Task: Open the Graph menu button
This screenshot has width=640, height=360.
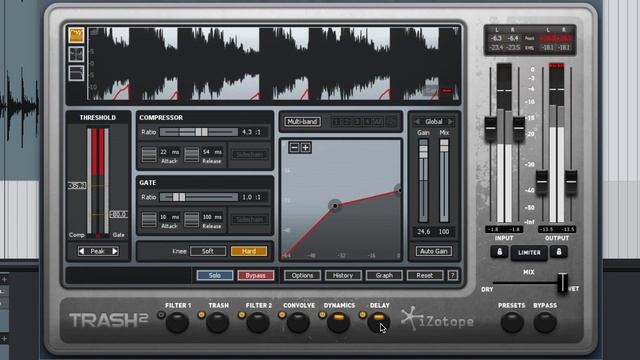Action: (x=384, y=276)
